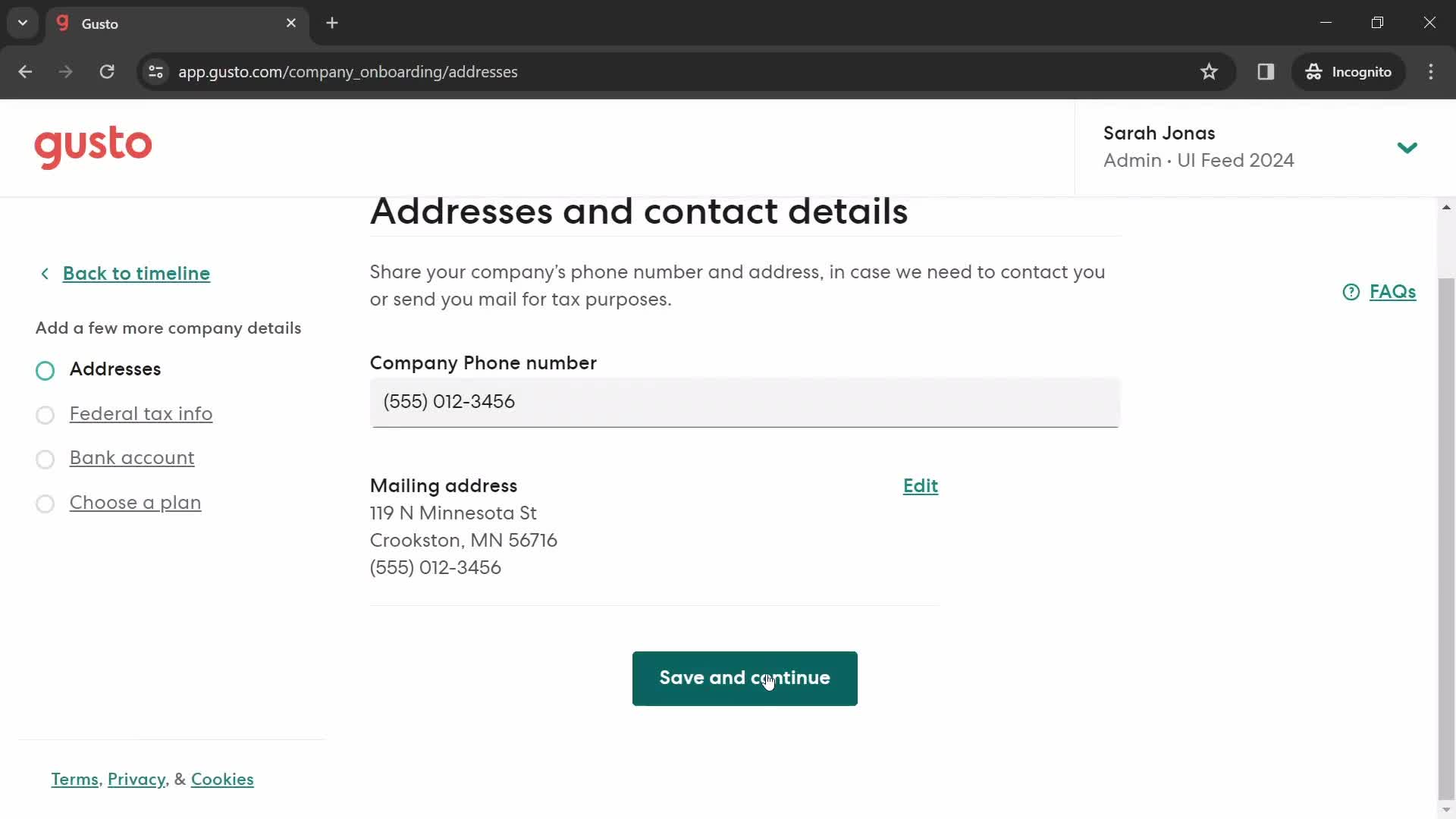Viewport: 1456px width, 819px height.
Task: Open the Federal tax info section
Action: coord(141,413)
